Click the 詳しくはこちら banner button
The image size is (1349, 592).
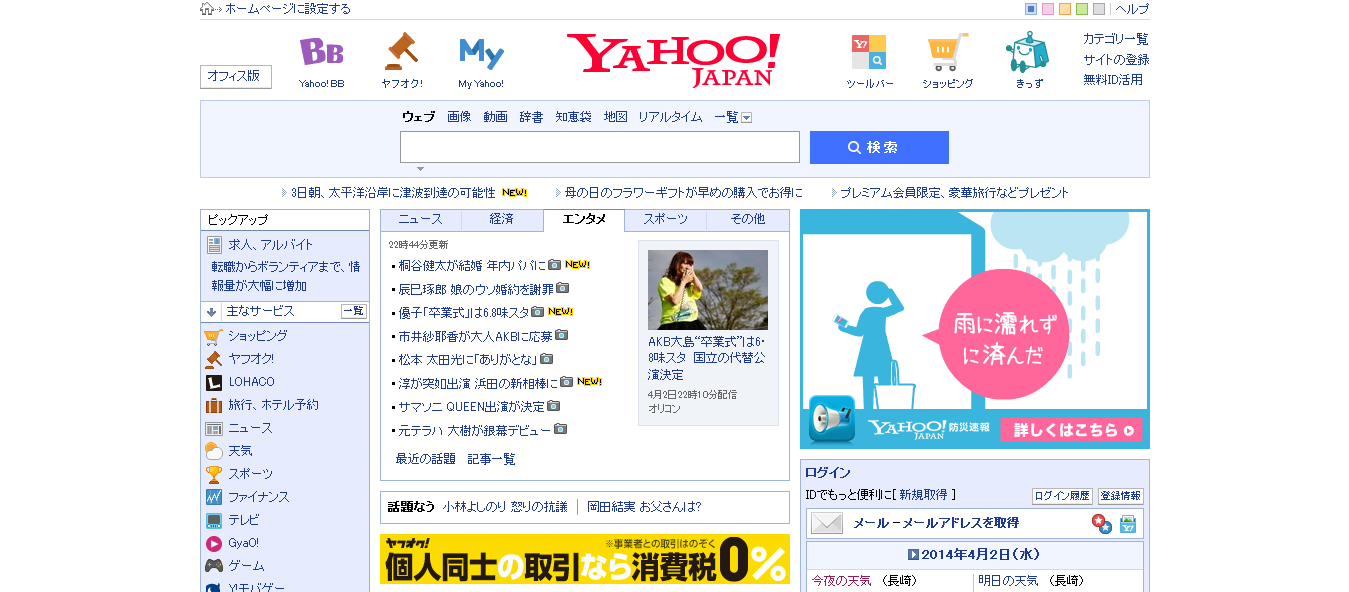(1071, 430)
